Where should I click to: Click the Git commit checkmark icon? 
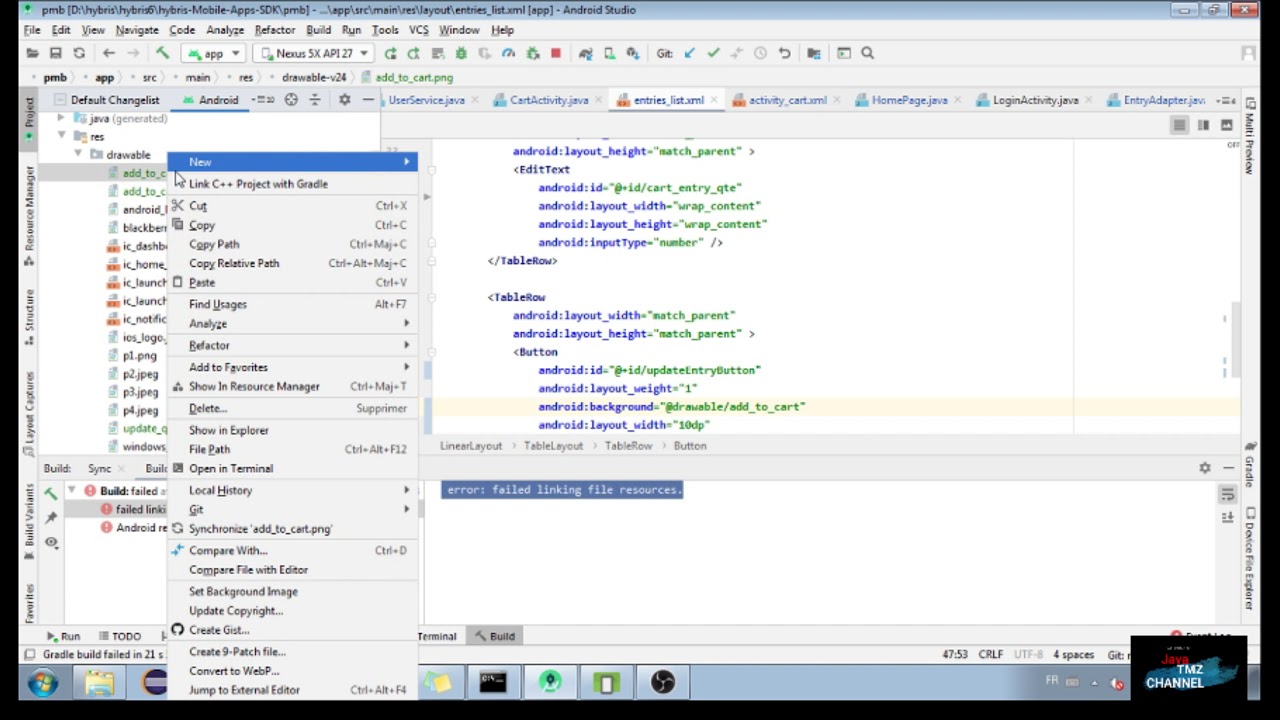pyautogui.click(x=713, y=53)
